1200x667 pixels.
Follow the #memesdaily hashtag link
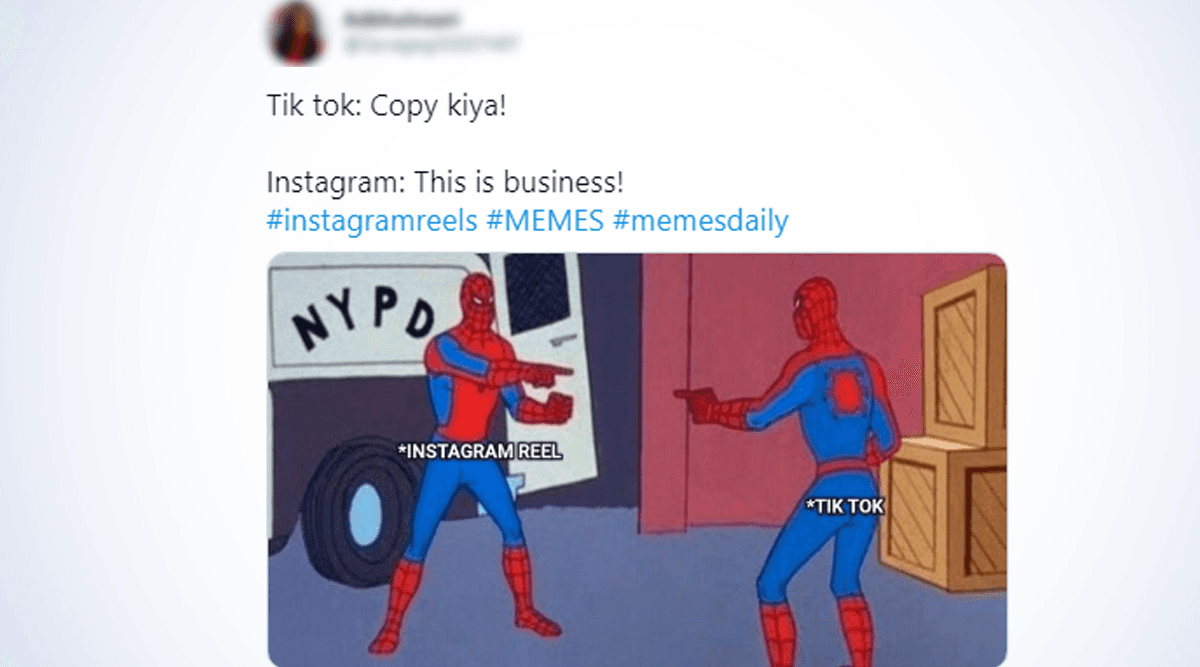tap(700, 220)
